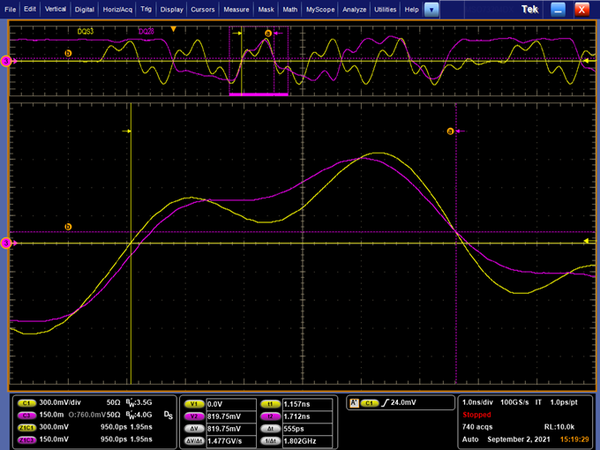Click the Z1C1 zoom waveform badge

point(26,426)
